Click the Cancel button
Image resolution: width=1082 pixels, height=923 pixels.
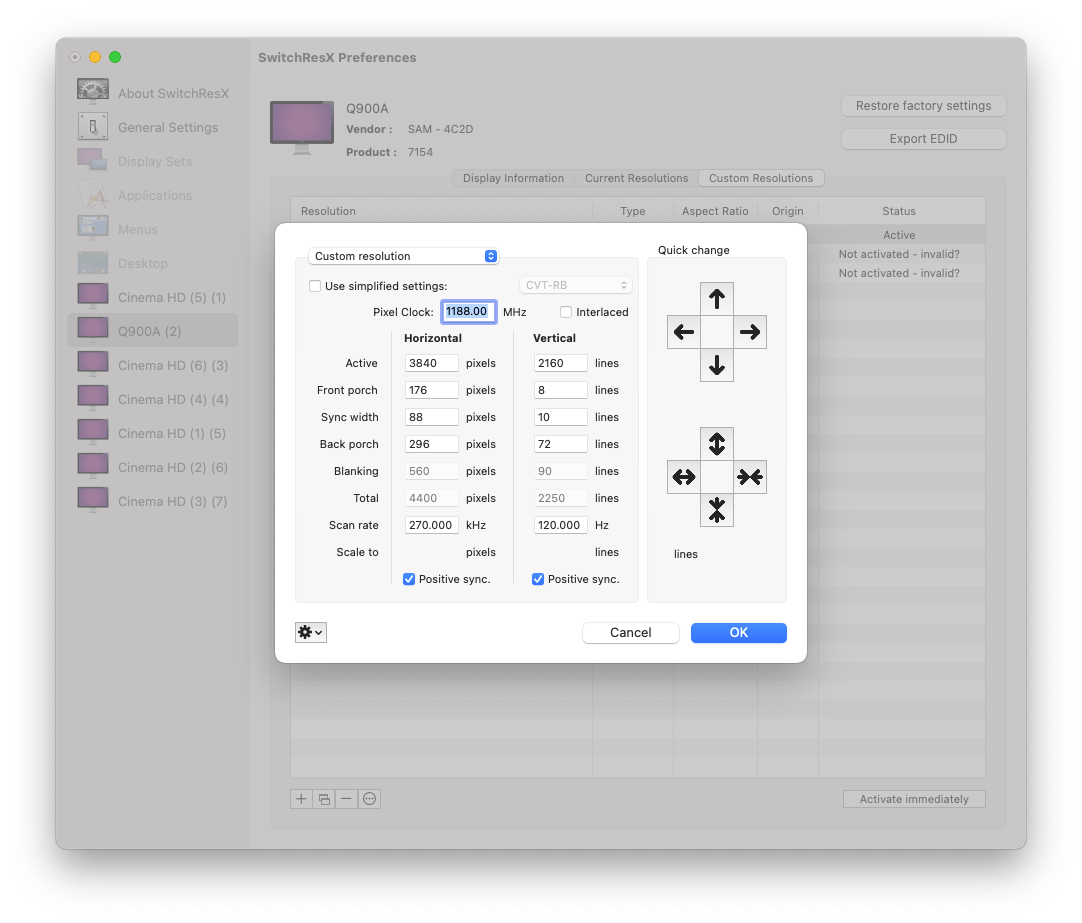630,633
